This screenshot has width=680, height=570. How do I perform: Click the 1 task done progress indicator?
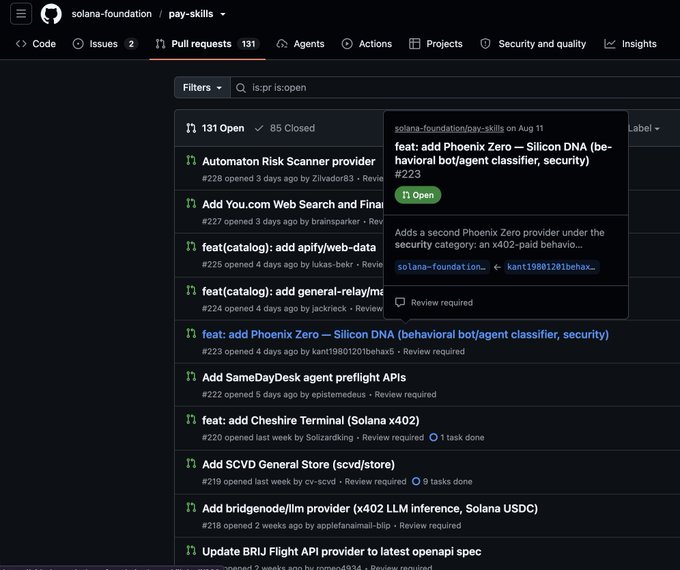(457, 437)
